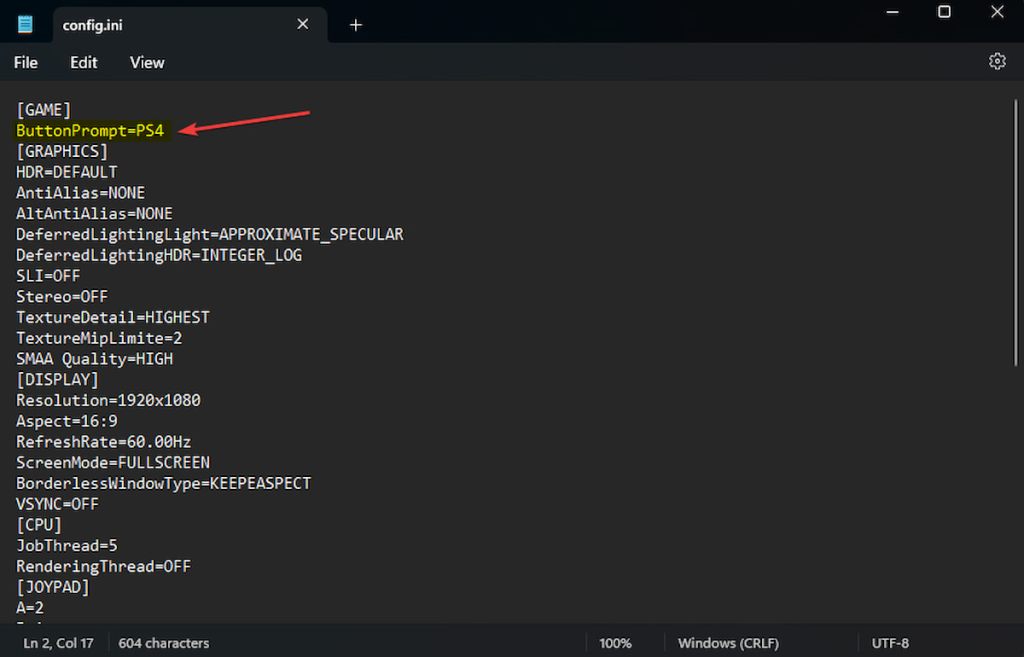The width and height of the screenshot is (1024, 657).
Task: Open the File menu
Action: click(x=26, y=62)
